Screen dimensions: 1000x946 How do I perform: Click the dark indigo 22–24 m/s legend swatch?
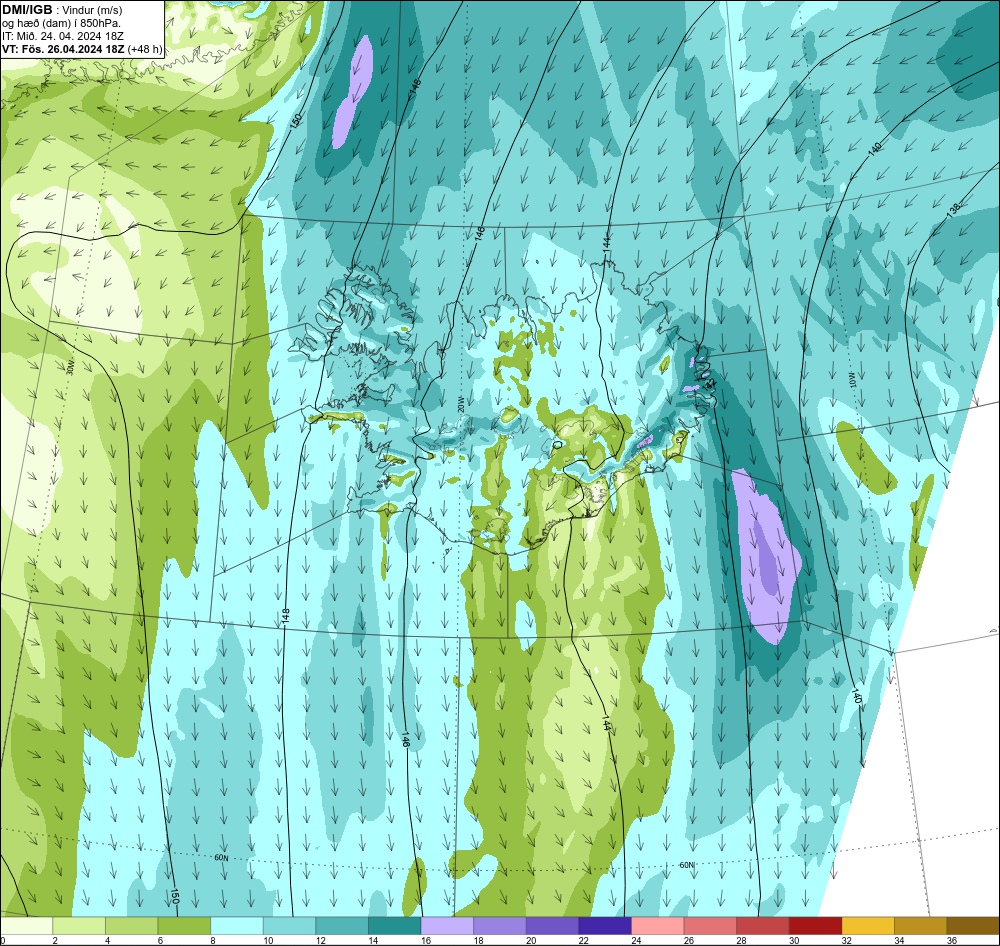pyautogui.click(x=605, y=926)
